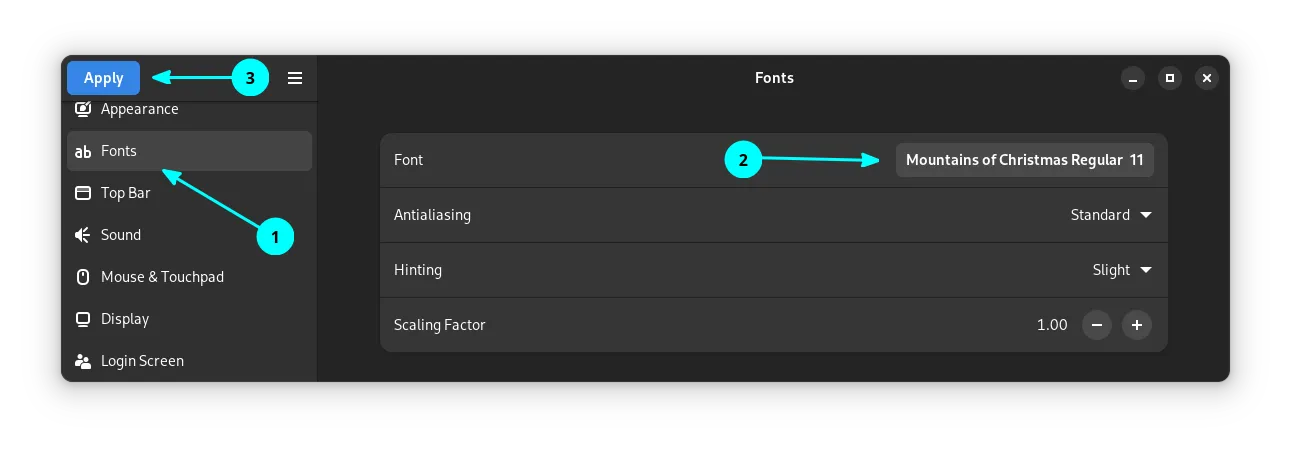The image size is (1291, 449).
Task: Increase the Scaling Factor with plus
Action: pos(1137,325)
